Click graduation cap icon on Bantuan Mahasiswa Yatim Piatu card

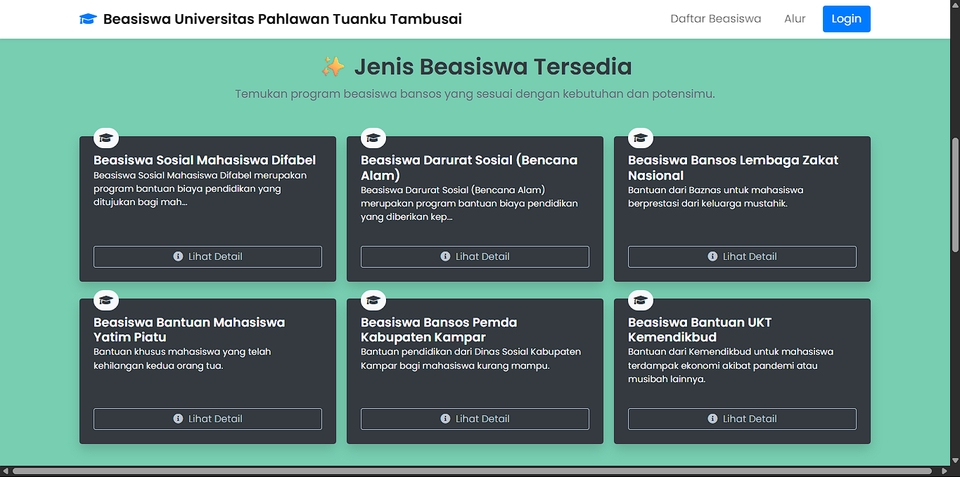coord(106,300)
